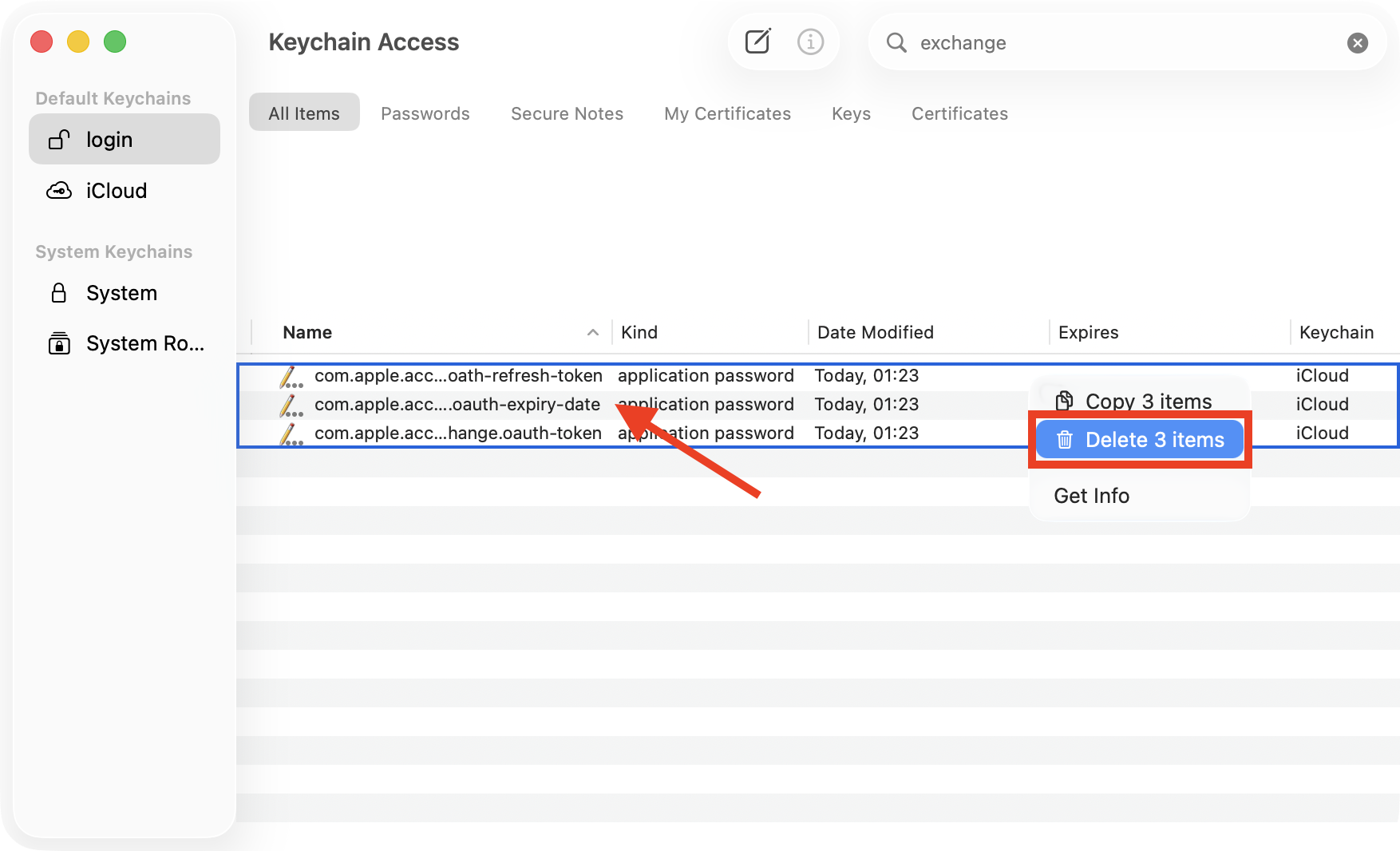Select the System keychain in the sidebar

[x=121, y=293]
